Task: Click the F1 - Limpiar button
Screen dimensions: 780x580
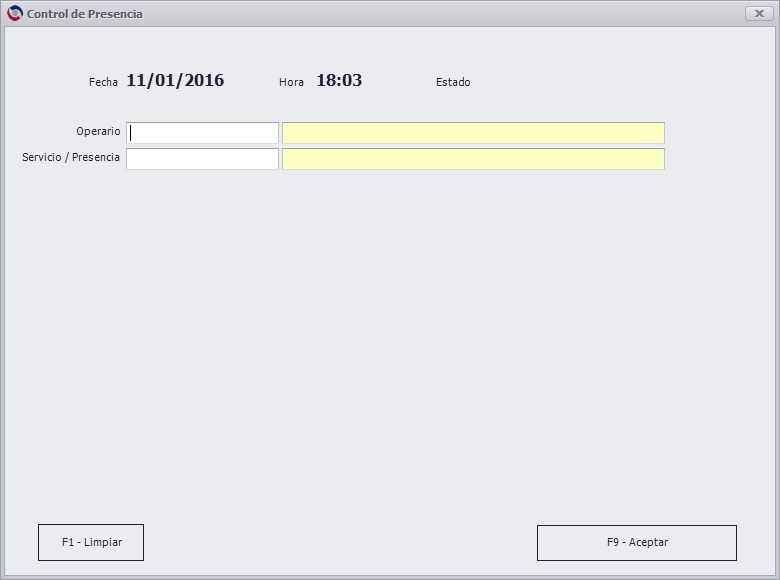Action: pyautogui.click(x=91, y=542)
